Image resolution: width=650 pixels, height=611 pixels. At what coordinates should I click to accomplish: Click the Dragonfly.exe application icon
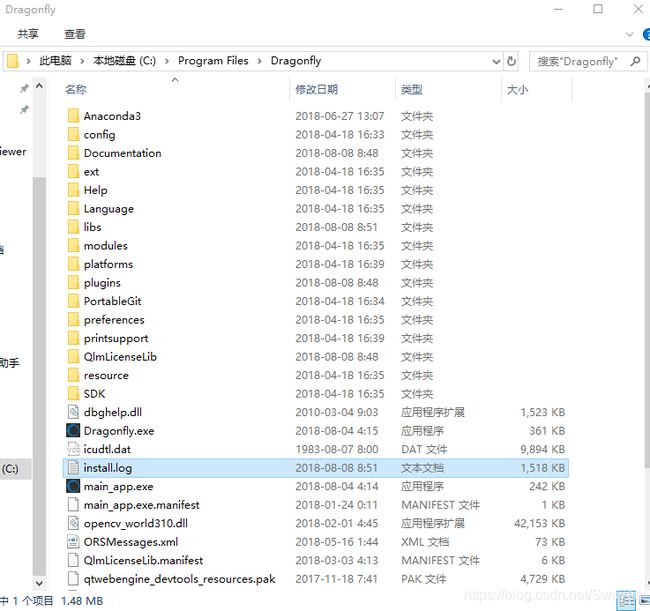[x=73, y=431]
